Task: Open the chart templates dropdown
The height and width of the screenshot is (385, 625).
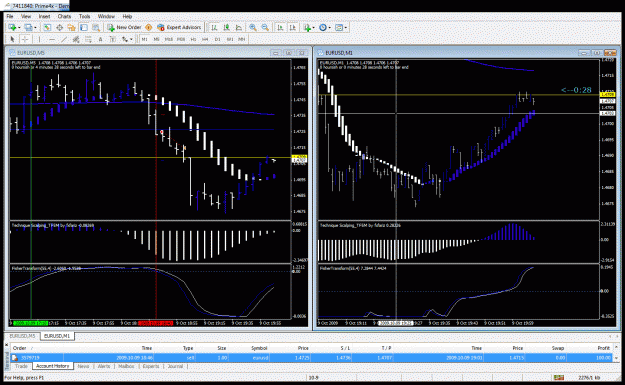Action: point(341,28)
